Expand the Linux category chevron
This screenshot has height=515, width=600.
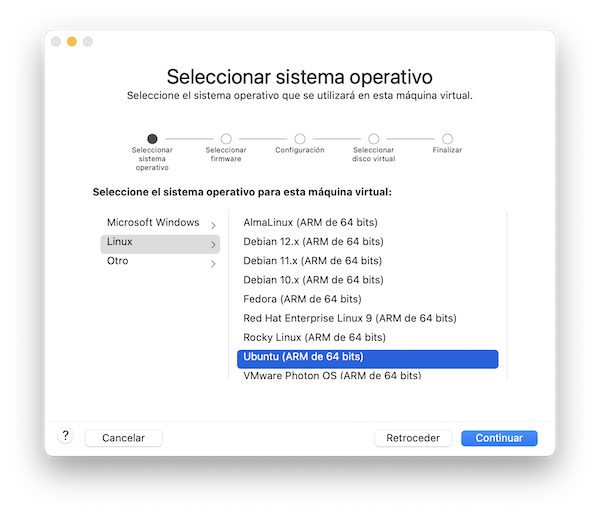point(213,244)
